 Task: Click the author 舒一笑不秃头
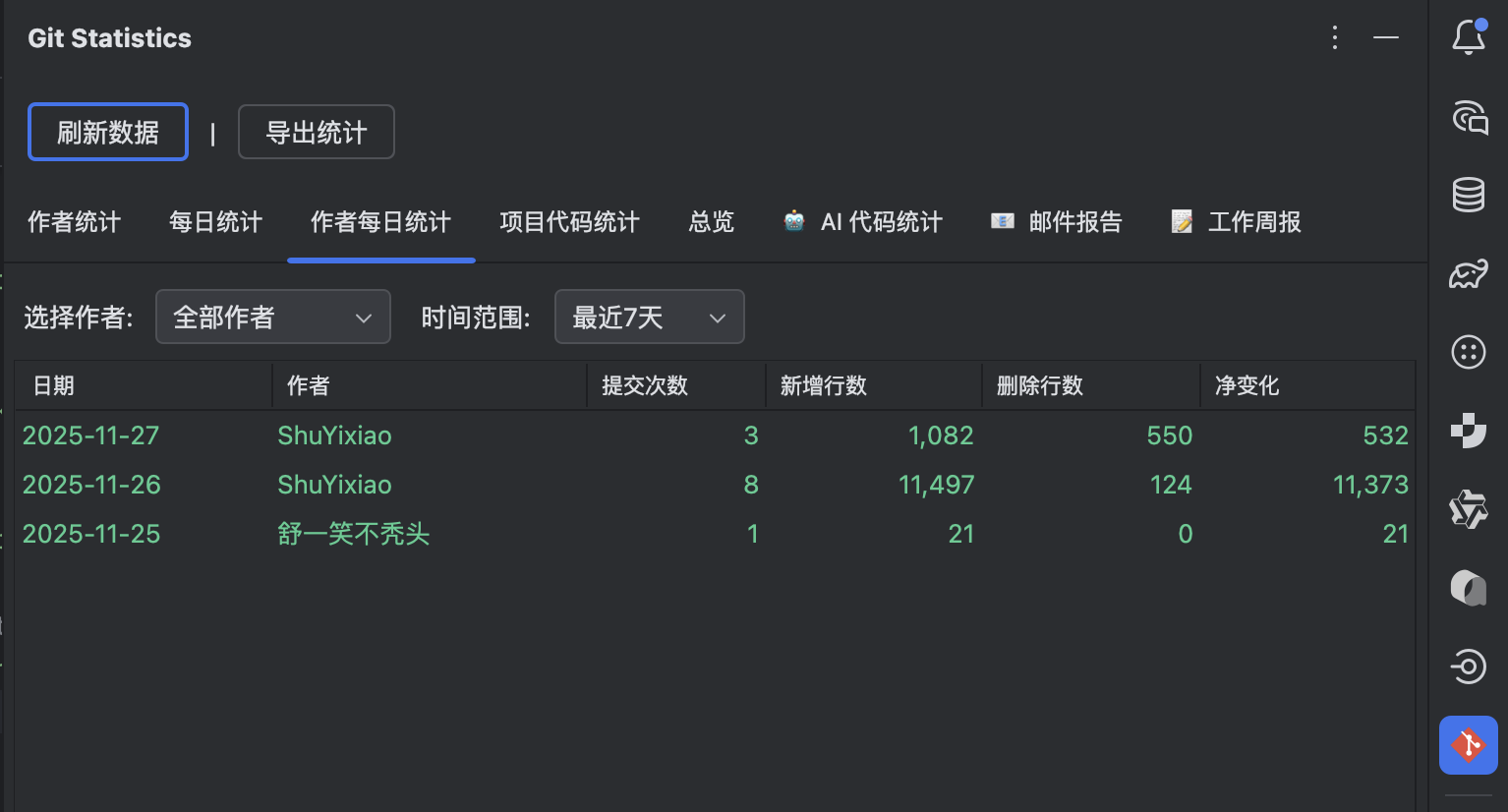pyautogui.click(x=354, y=534)
